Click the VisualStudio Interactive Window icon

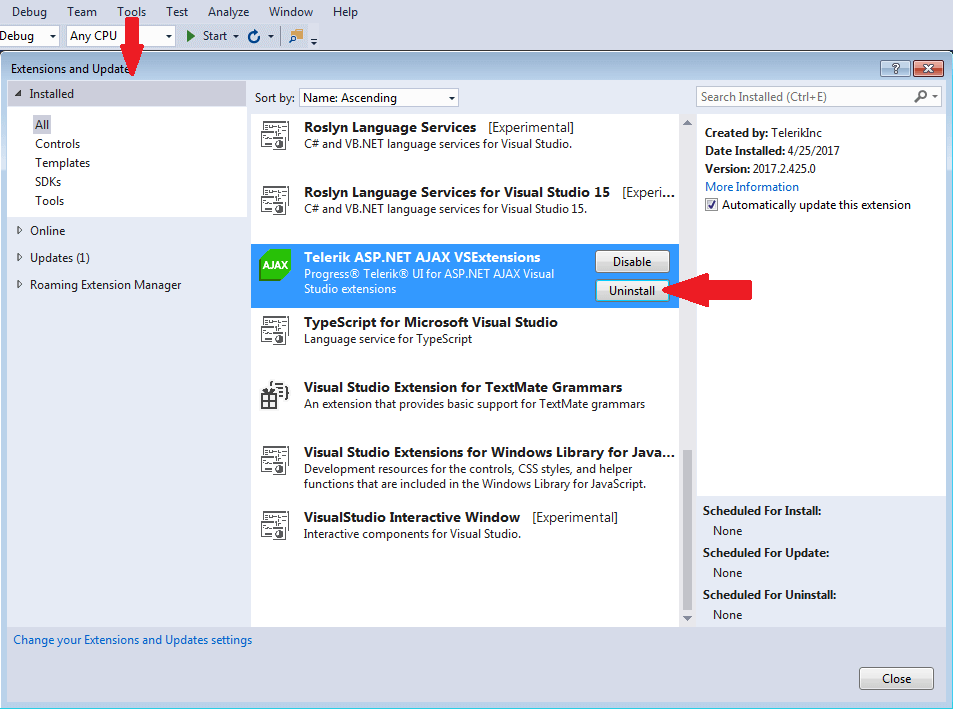click(x=275, y=525)
